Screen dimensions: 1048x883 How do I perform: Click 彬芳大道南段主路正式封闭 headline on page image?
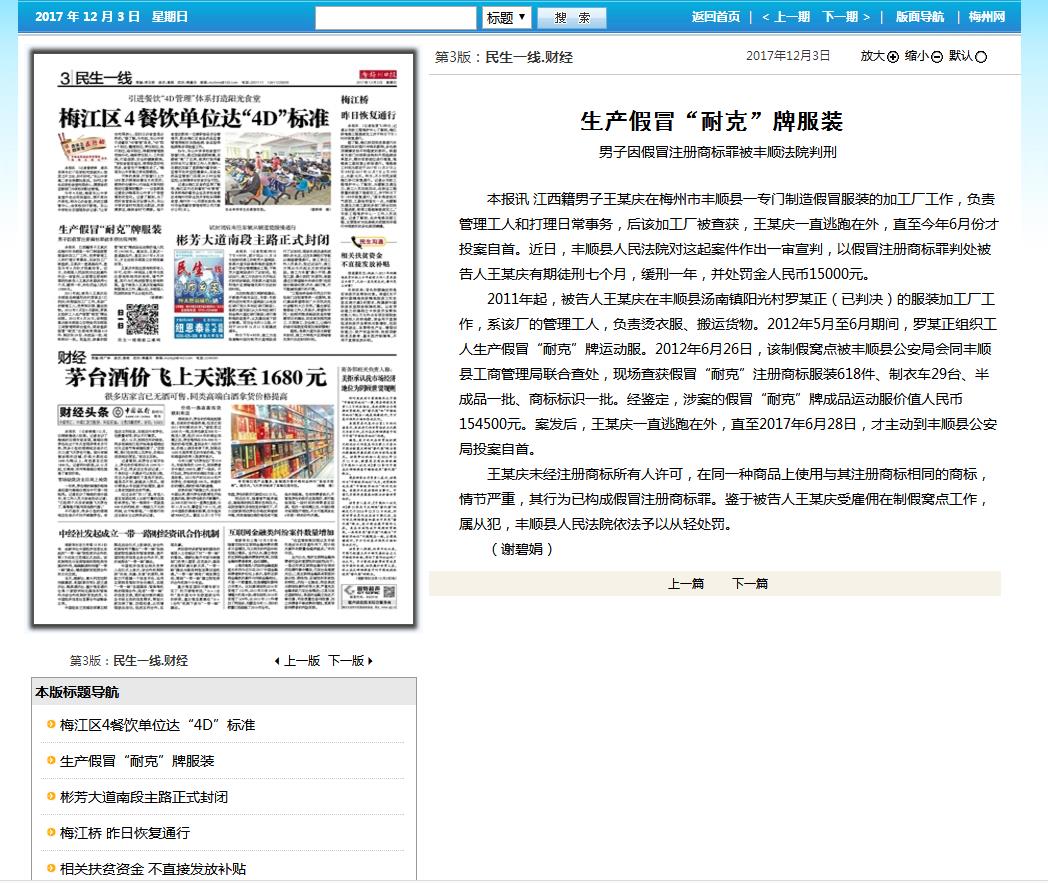tap(253, 239)
